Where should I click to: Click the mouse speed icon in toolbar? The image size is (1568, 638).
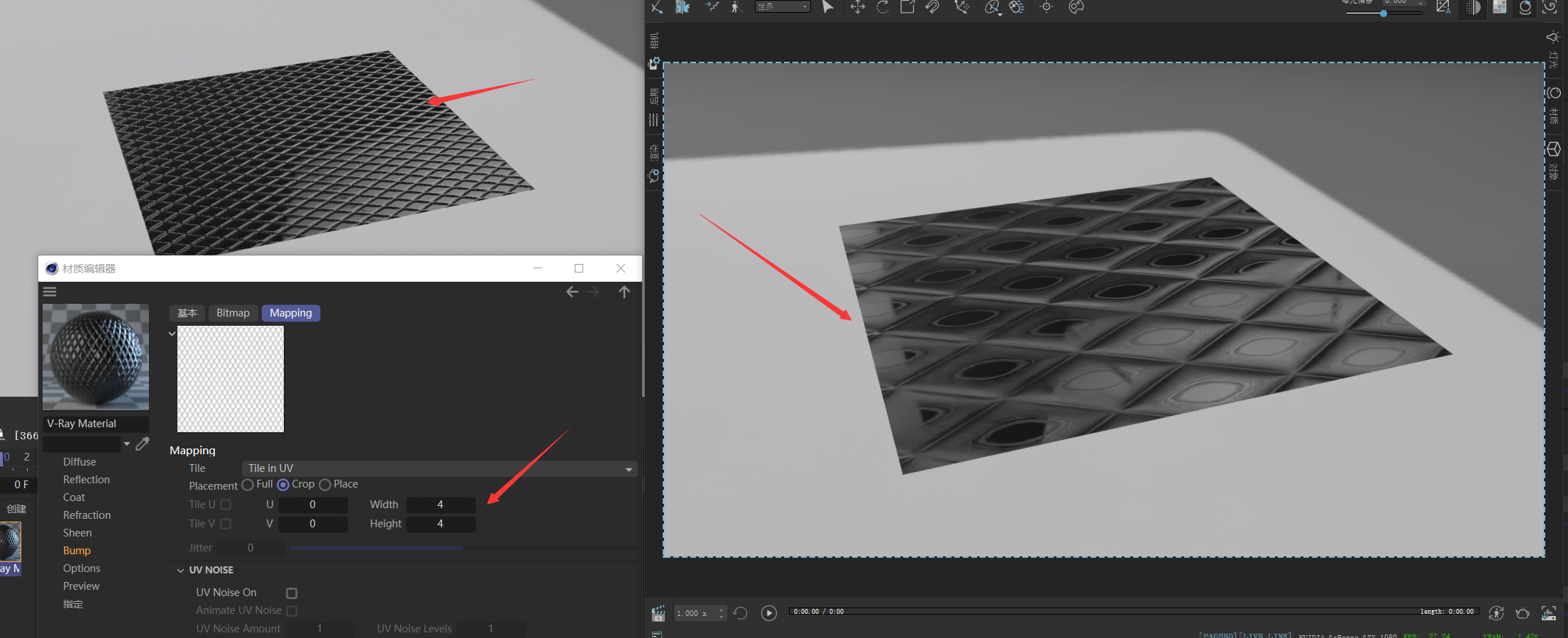point(1017,7)
